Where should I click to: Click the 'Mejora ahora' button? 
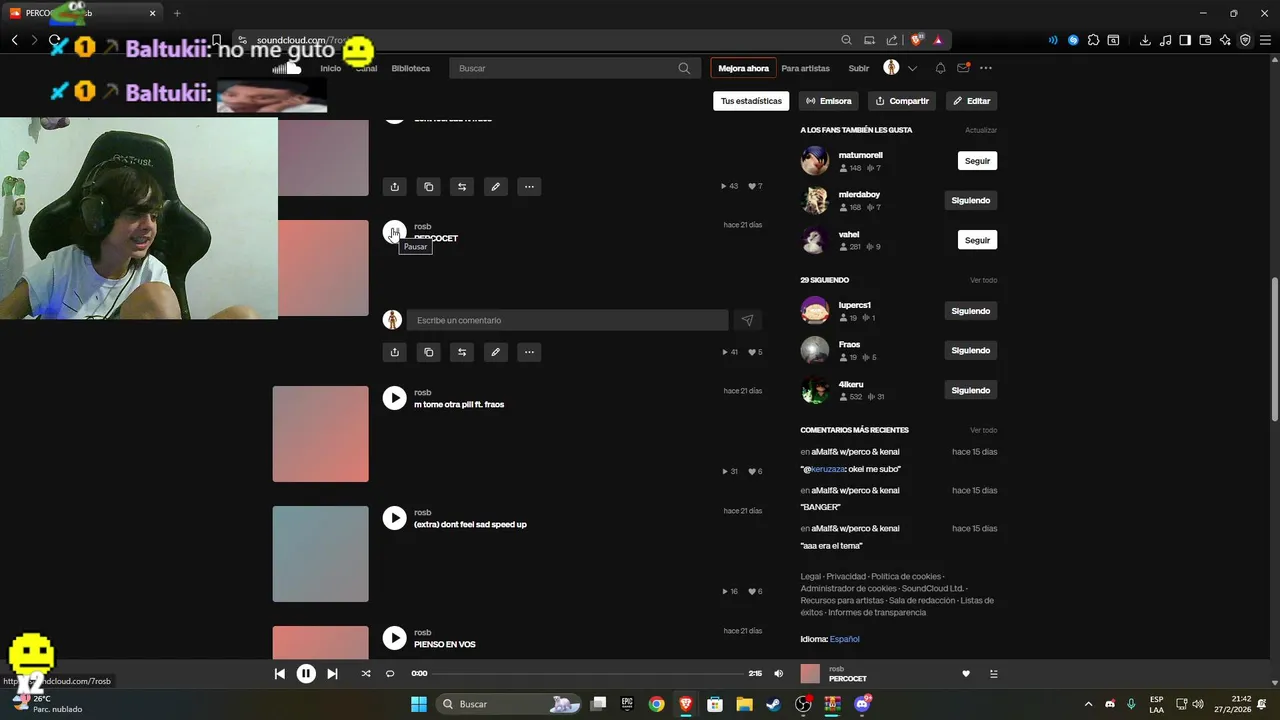743,68
